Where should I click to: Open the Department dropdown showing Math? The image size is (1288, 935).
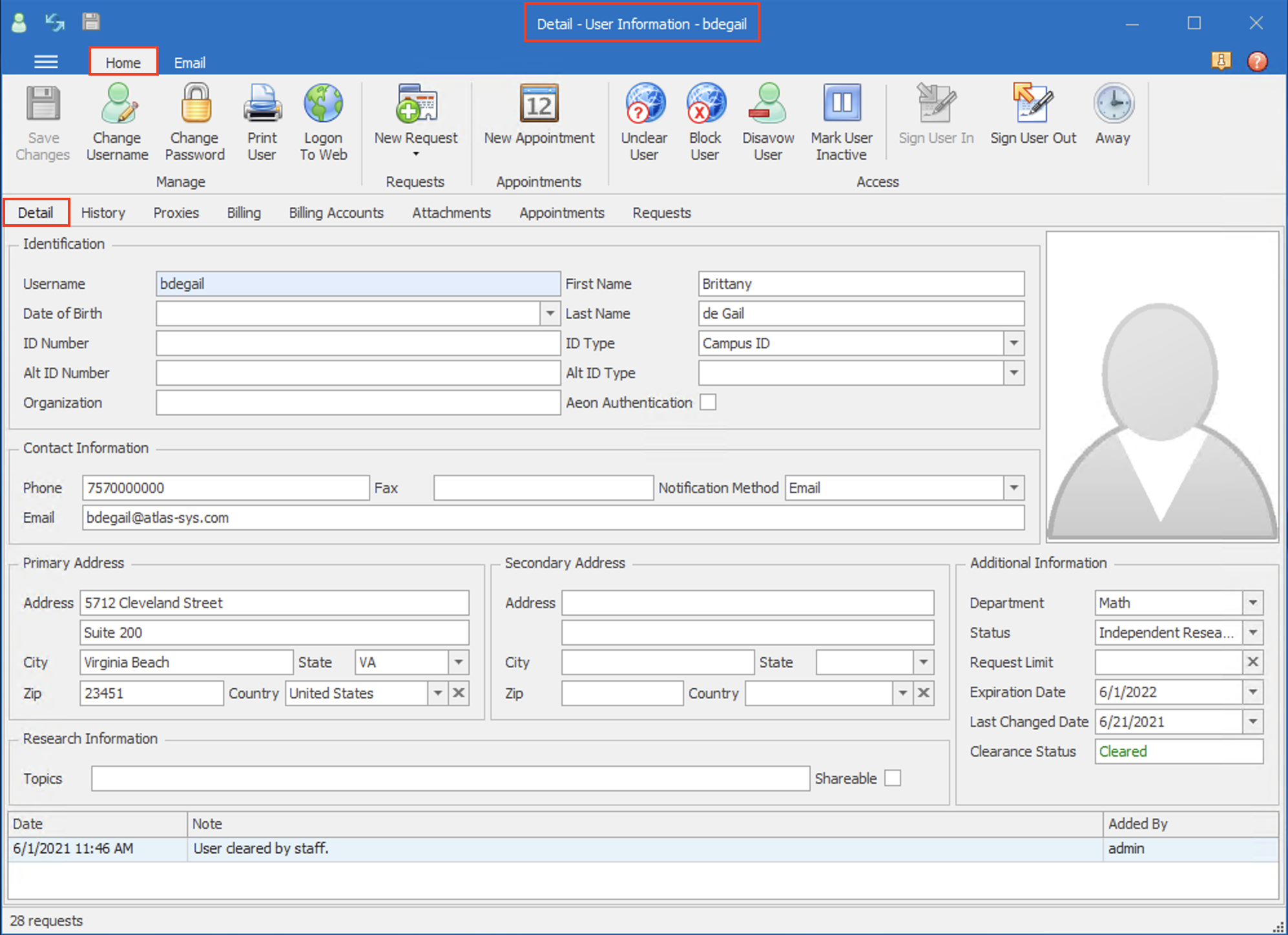(1252, 602)
